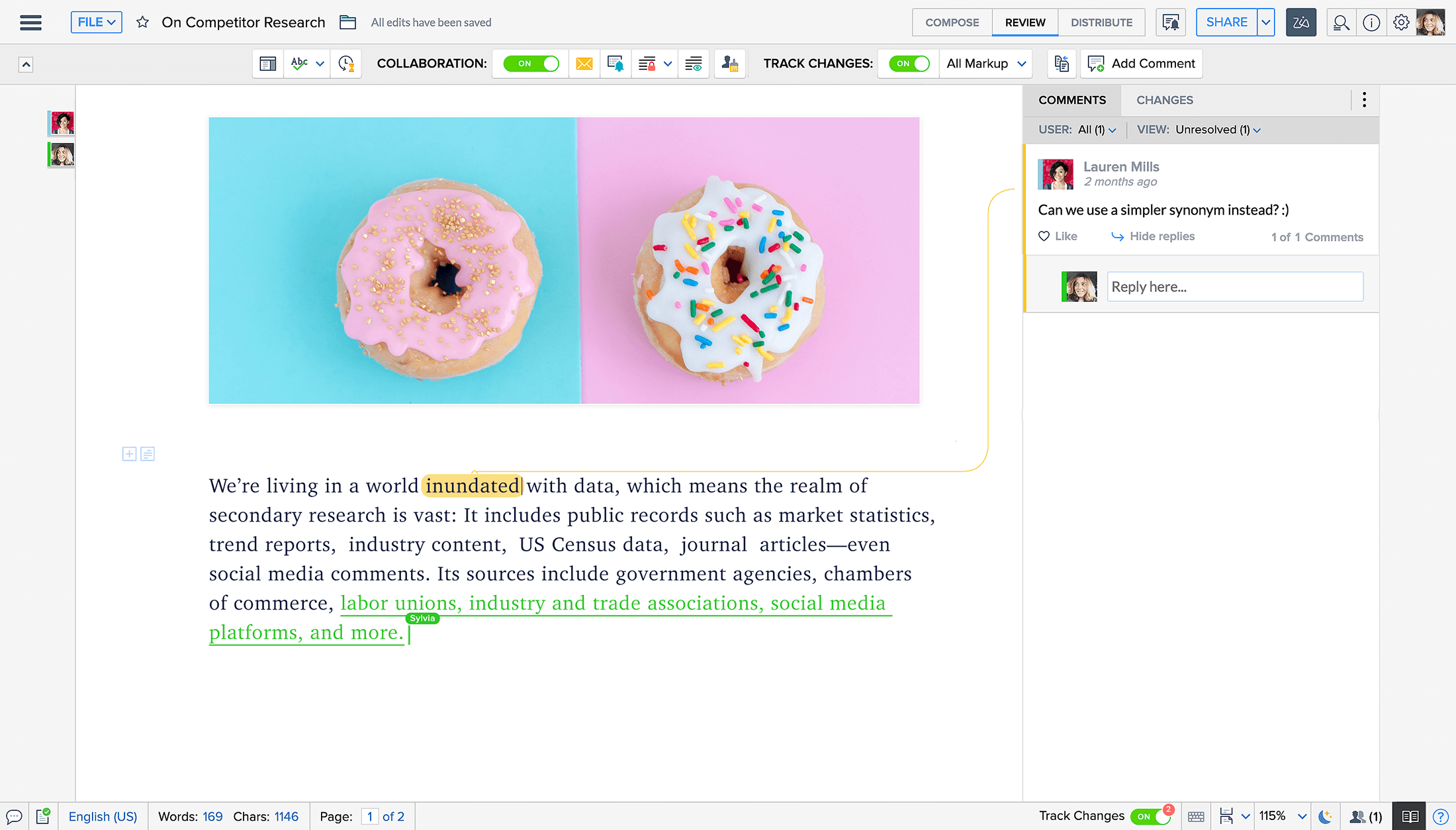Viewport: 1456px width, 830px height.
Task: Star the document as favorite
Action: pyautogui.click(x=142, y=23)
